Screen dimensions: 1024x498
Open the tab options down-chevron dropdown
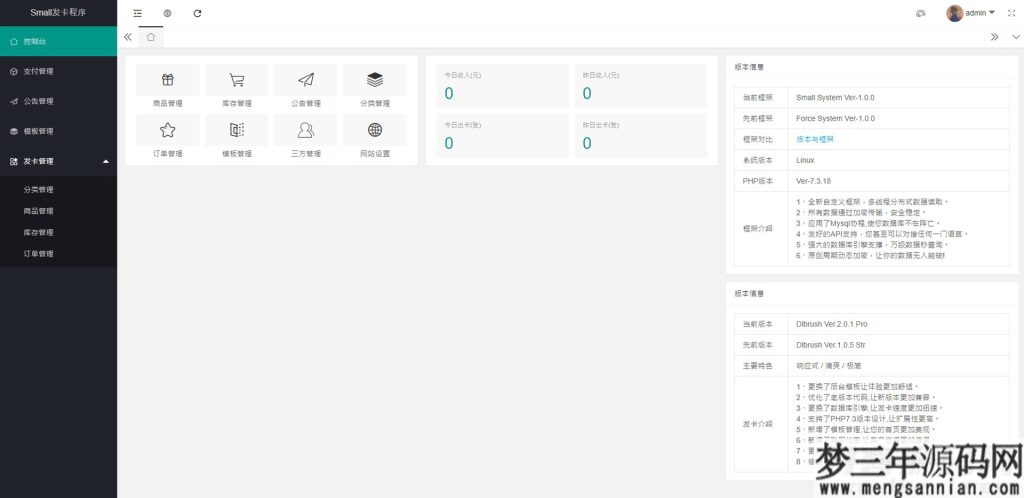pyautogui.click(x=1015, y=37)
